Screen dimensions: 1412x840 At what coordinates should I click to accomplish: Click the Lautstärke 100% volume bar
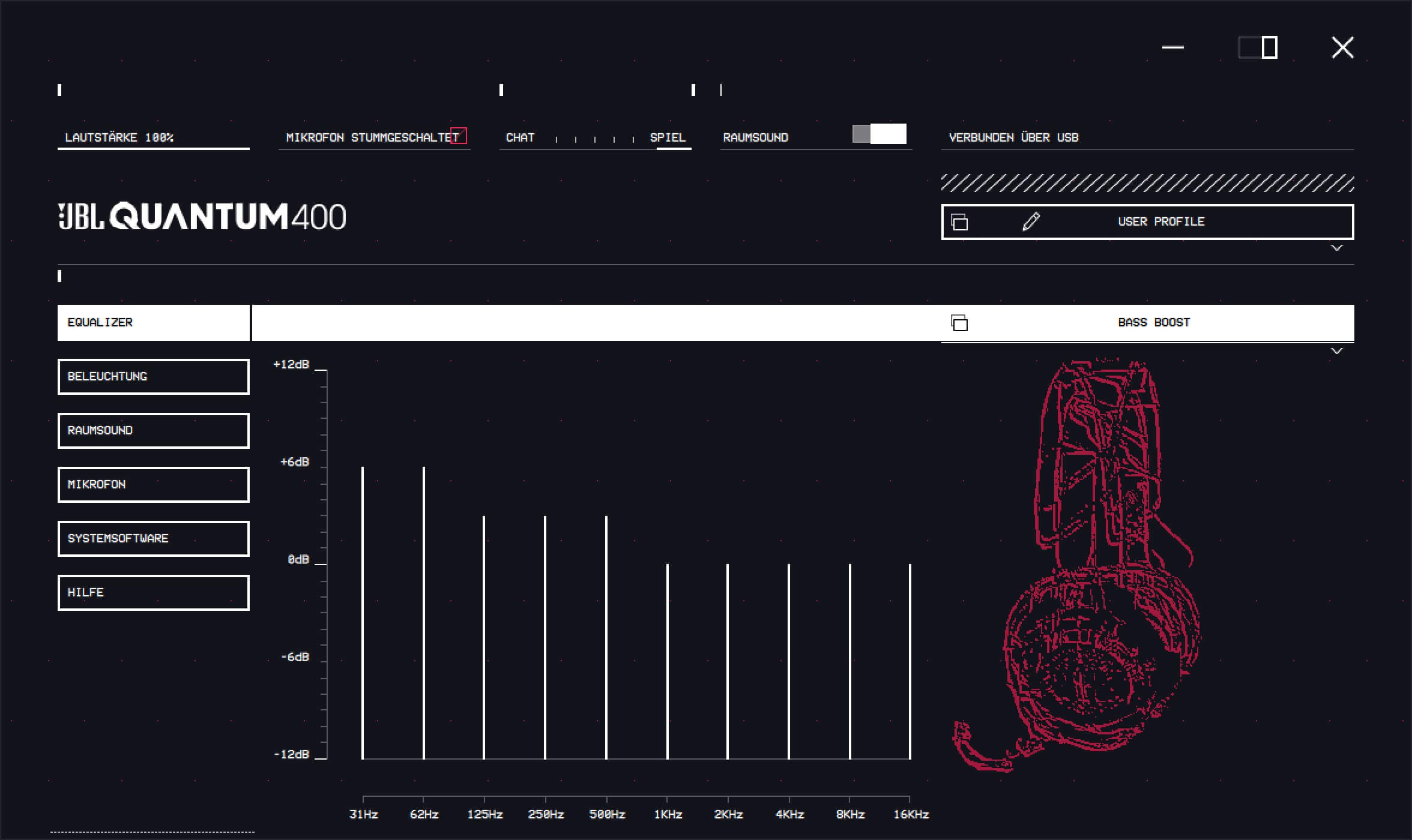[153, 147]
